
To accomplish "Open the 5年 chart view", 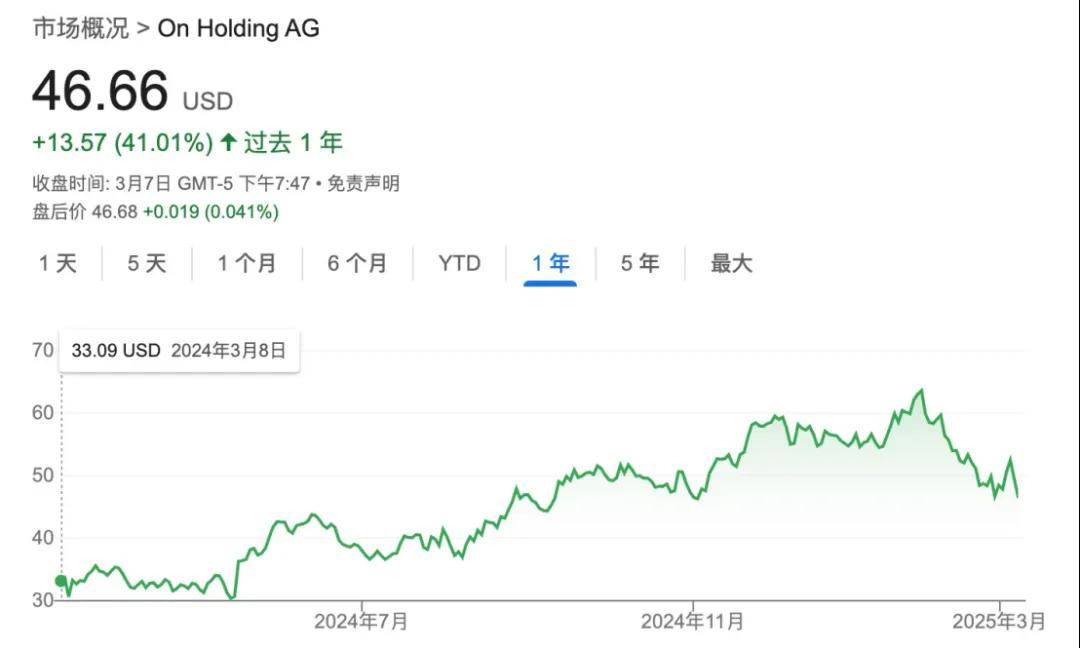I will (x=640, y=264).
